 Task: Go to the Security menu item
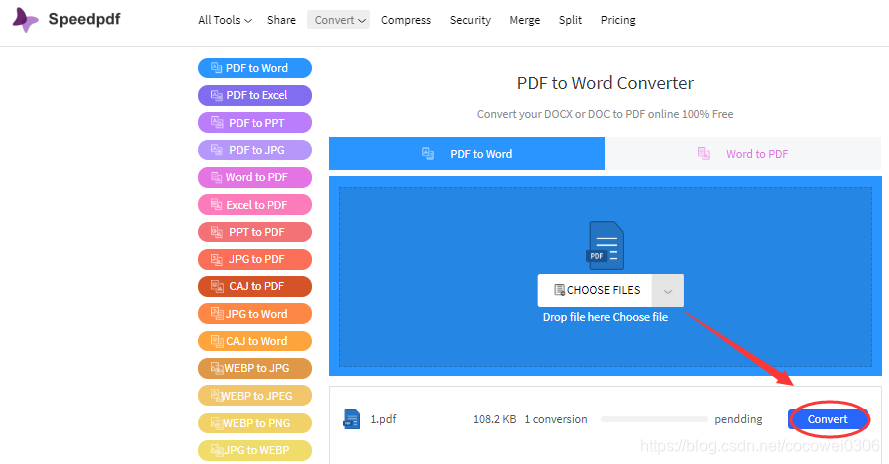click(470, 20)
